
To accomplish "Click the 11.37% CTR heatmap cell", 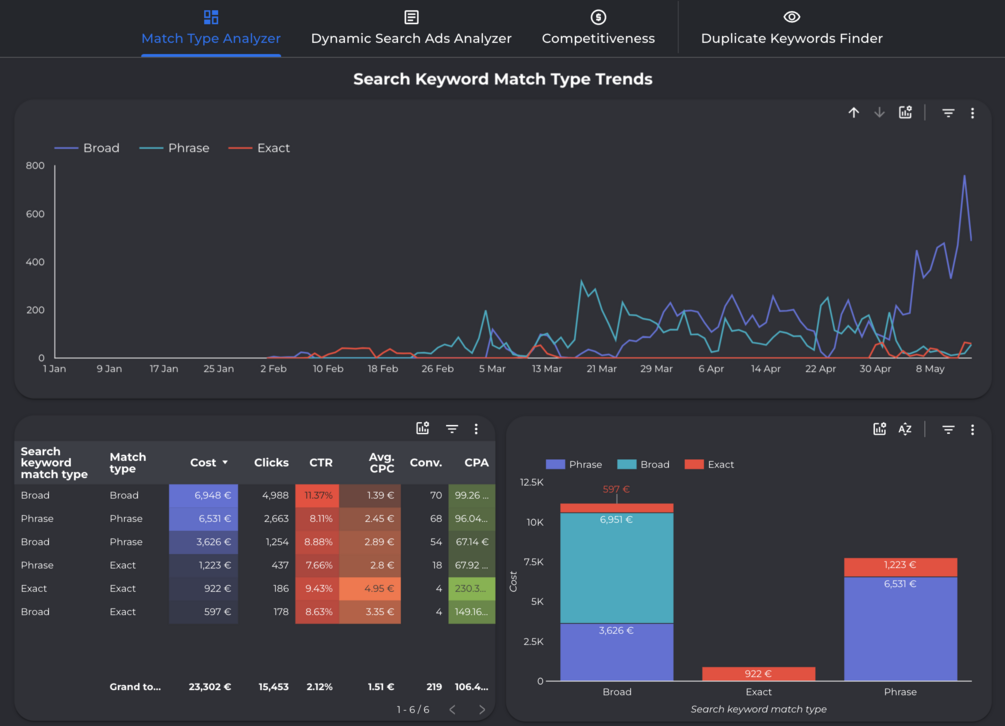I will pos(317,495).
